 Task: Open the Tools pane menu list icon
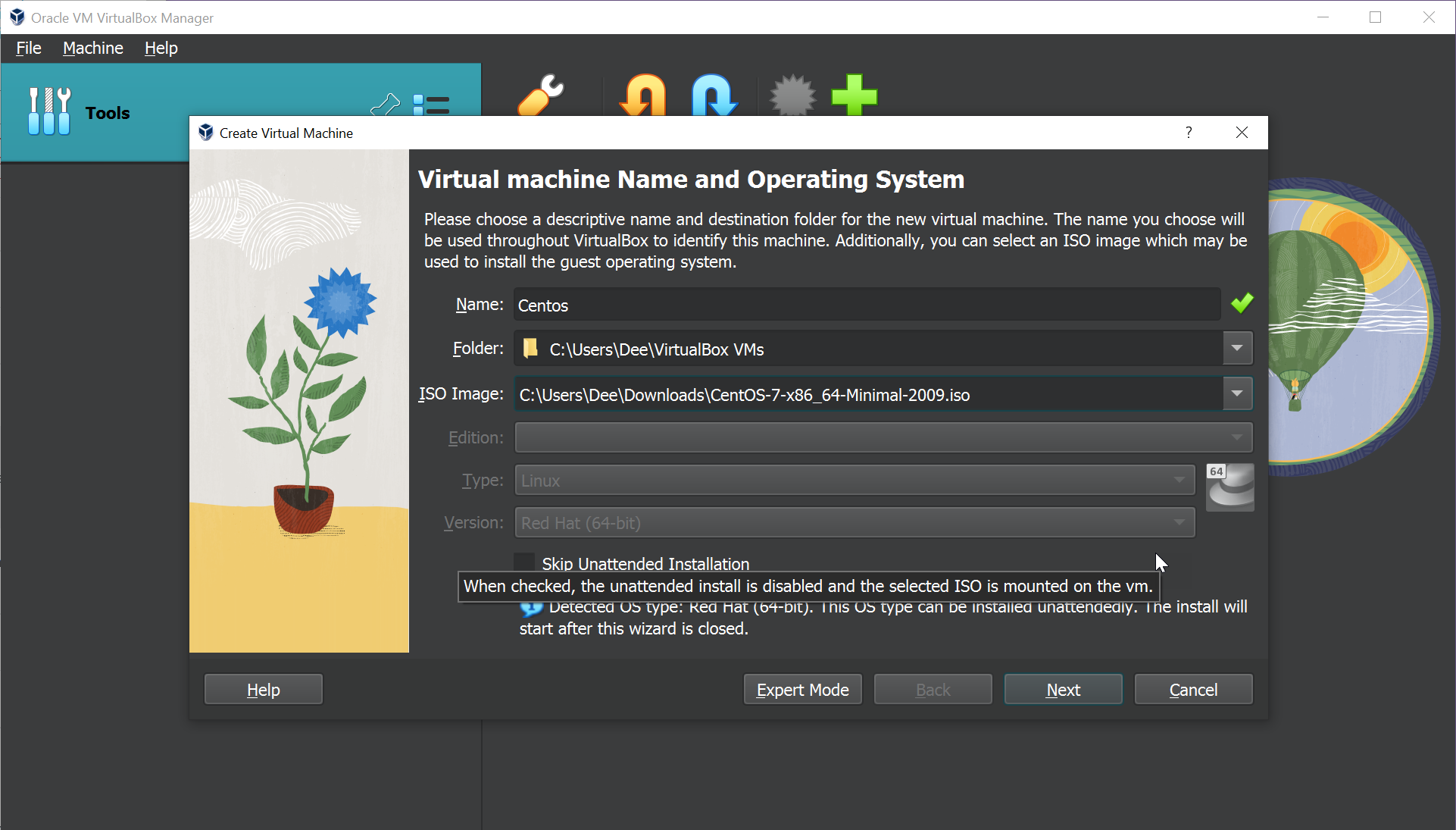pyautogui.click(x=432, y=106)
